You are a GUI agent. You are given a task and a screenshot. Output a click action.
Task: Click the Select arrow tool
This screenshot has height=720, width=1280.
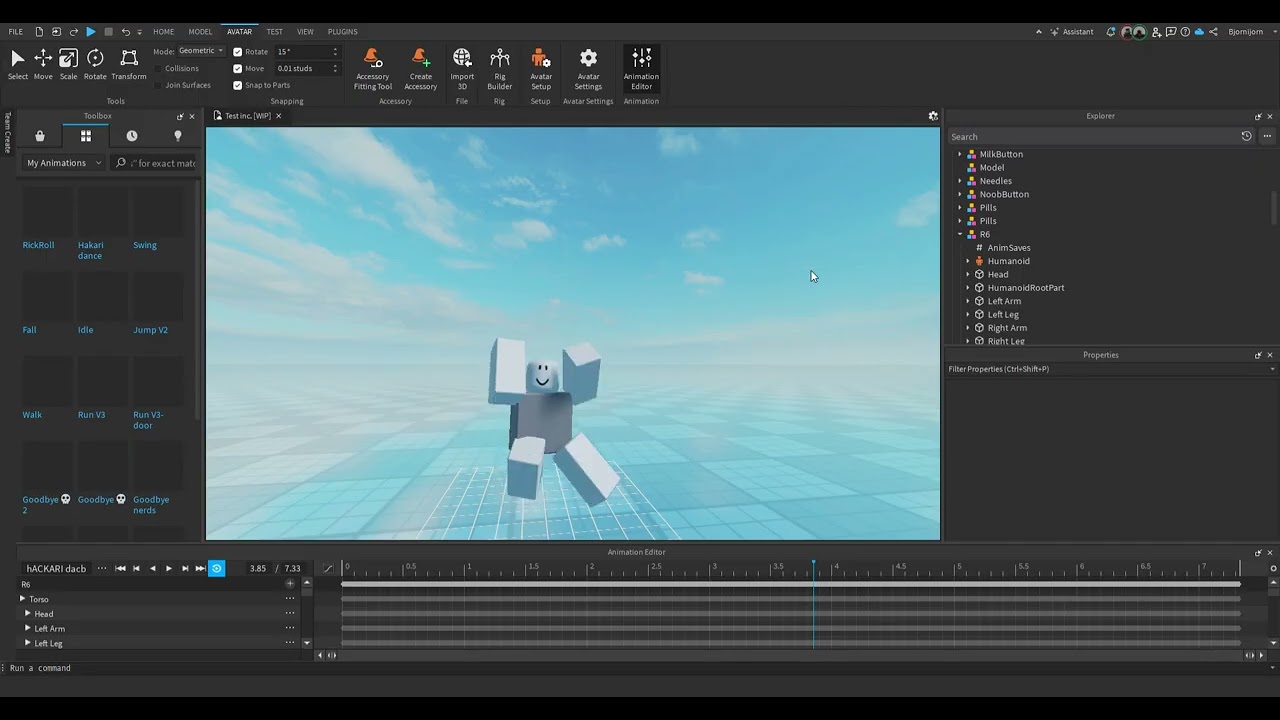(18, 64)
